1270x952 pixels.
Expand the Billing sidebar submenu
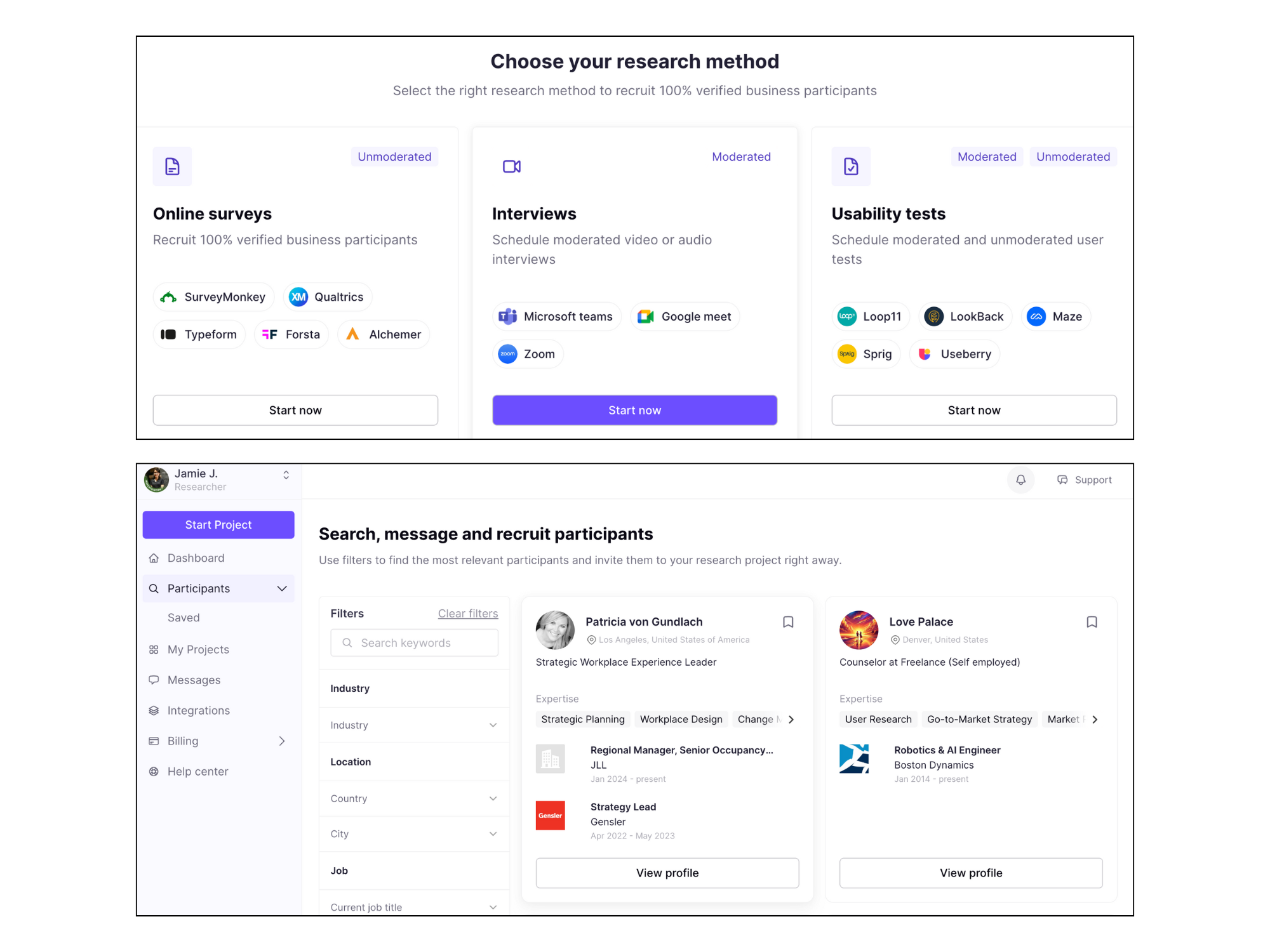[281, 741]
